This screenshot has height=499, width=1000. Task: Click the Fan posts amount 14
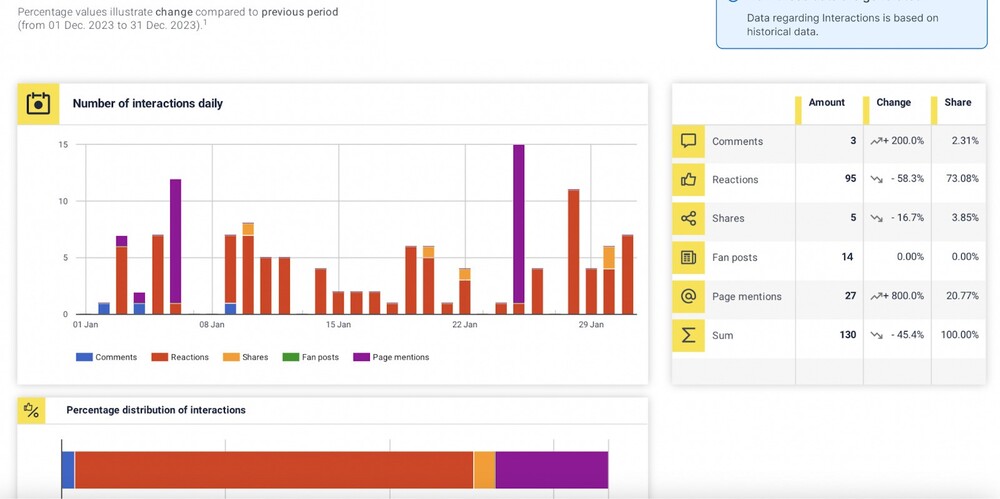pos(847,257)
